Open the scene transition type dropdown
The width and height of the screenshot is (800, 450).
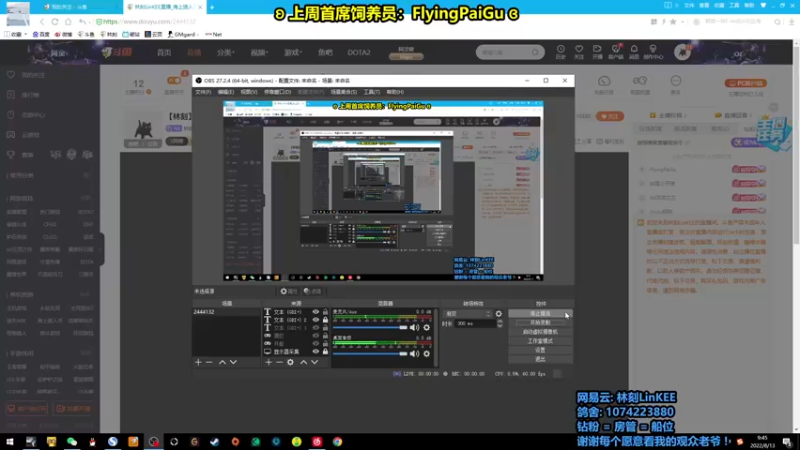coord(467,314)
